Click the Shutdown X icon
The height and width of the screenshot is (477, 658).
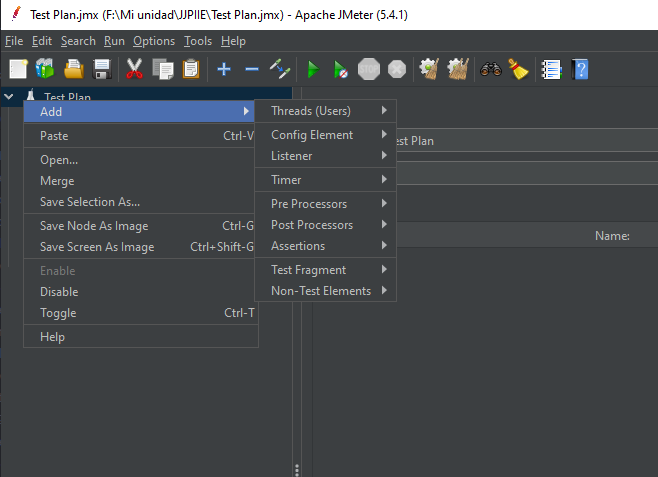397,69
